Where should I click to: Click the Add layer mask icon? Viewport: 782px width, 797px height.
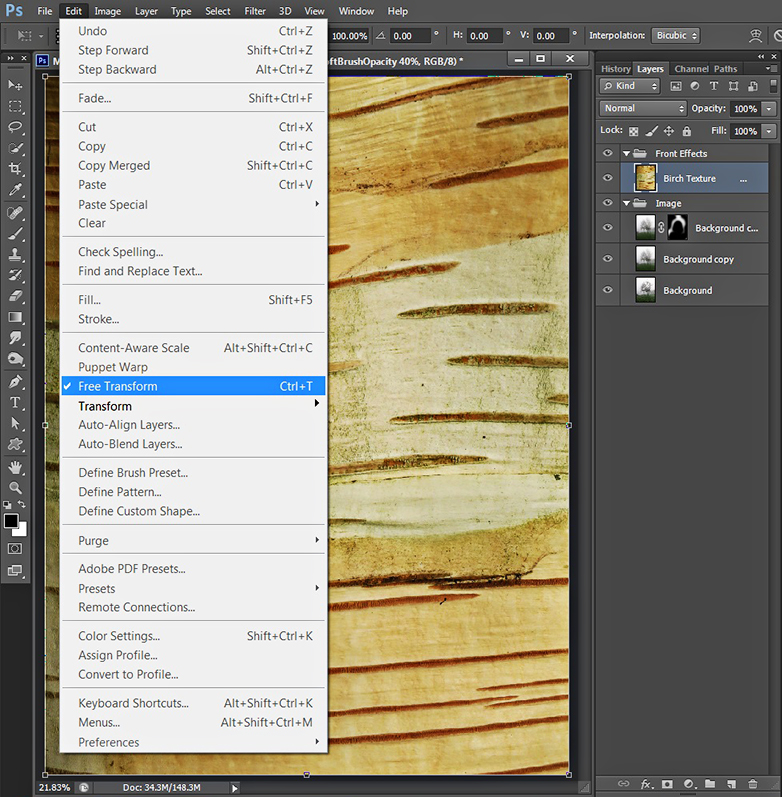(x=668, y=784)
